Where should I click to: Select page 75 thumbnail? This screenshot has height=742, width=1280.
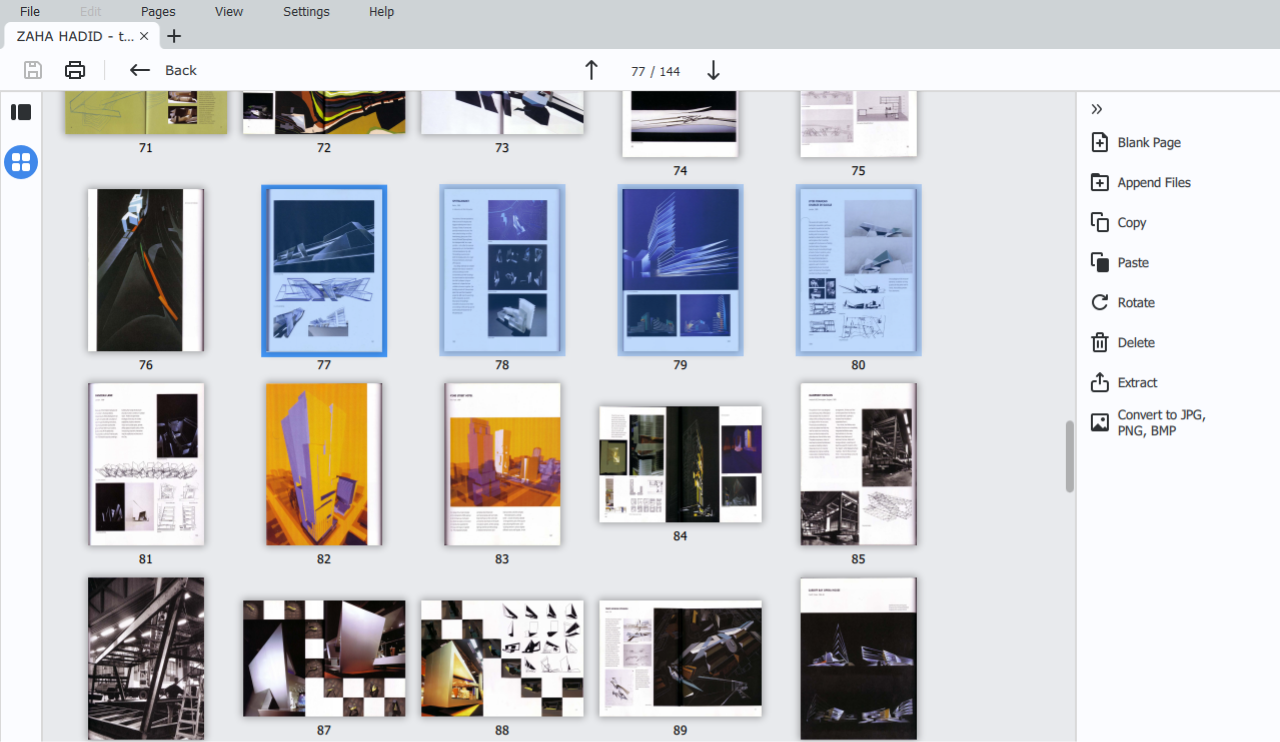858,124
